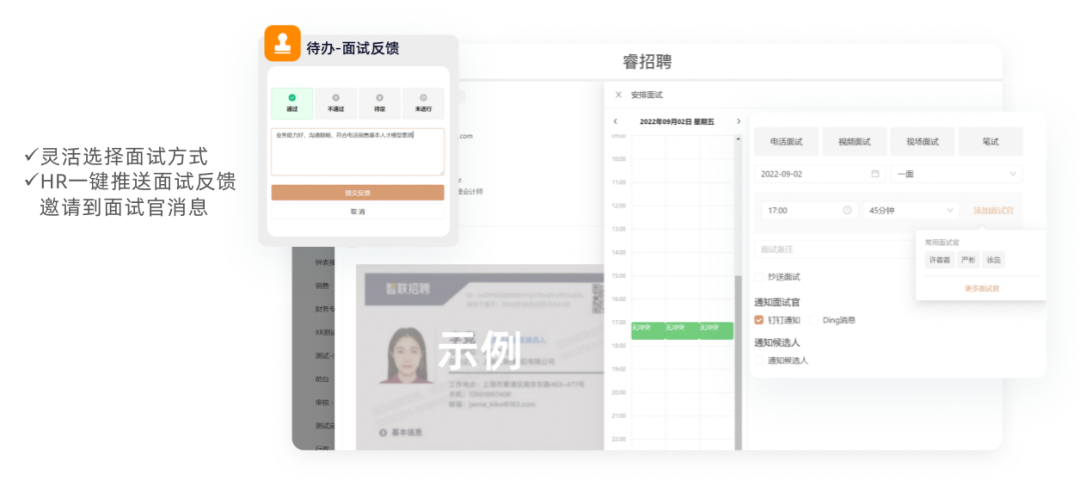
Task: Go to previous day with left arrow
Action: pyautogui.click(x=615, y=122)
